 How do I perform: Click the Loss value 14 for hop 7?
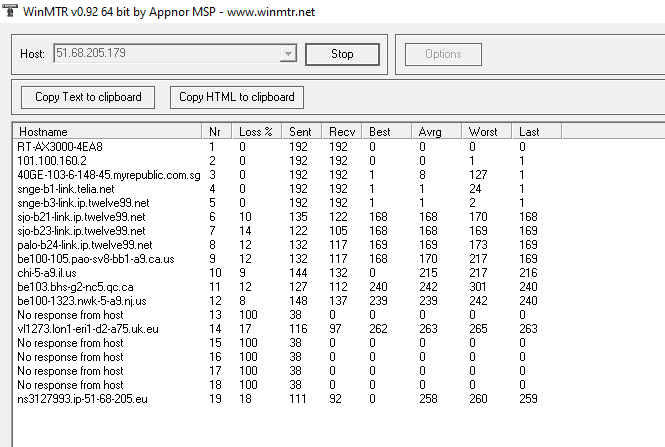pos(245,231)
